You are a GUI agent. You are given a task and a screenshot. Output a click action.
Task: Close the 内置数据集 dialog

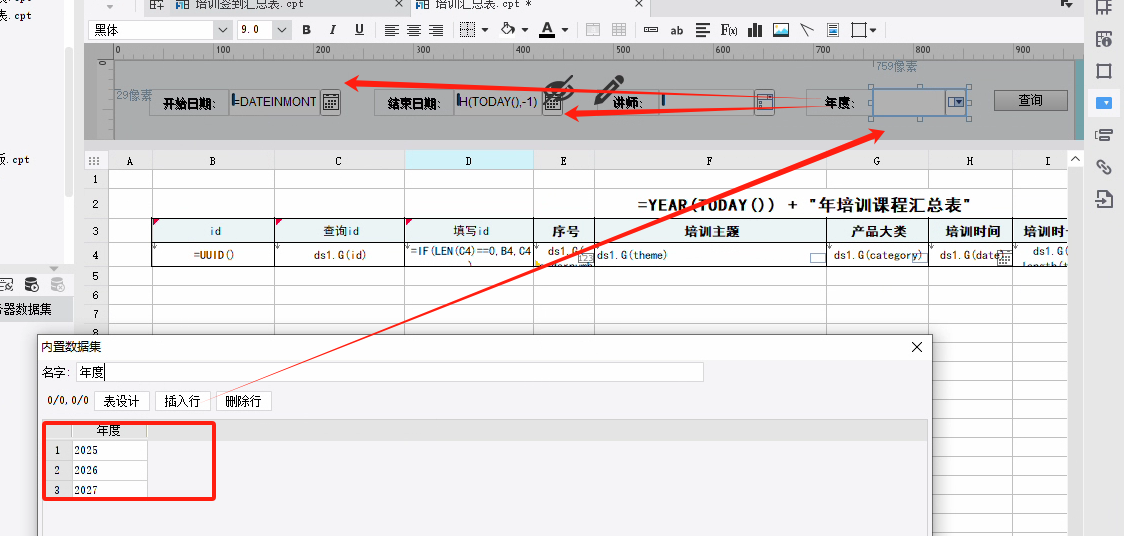click(916, 347)
